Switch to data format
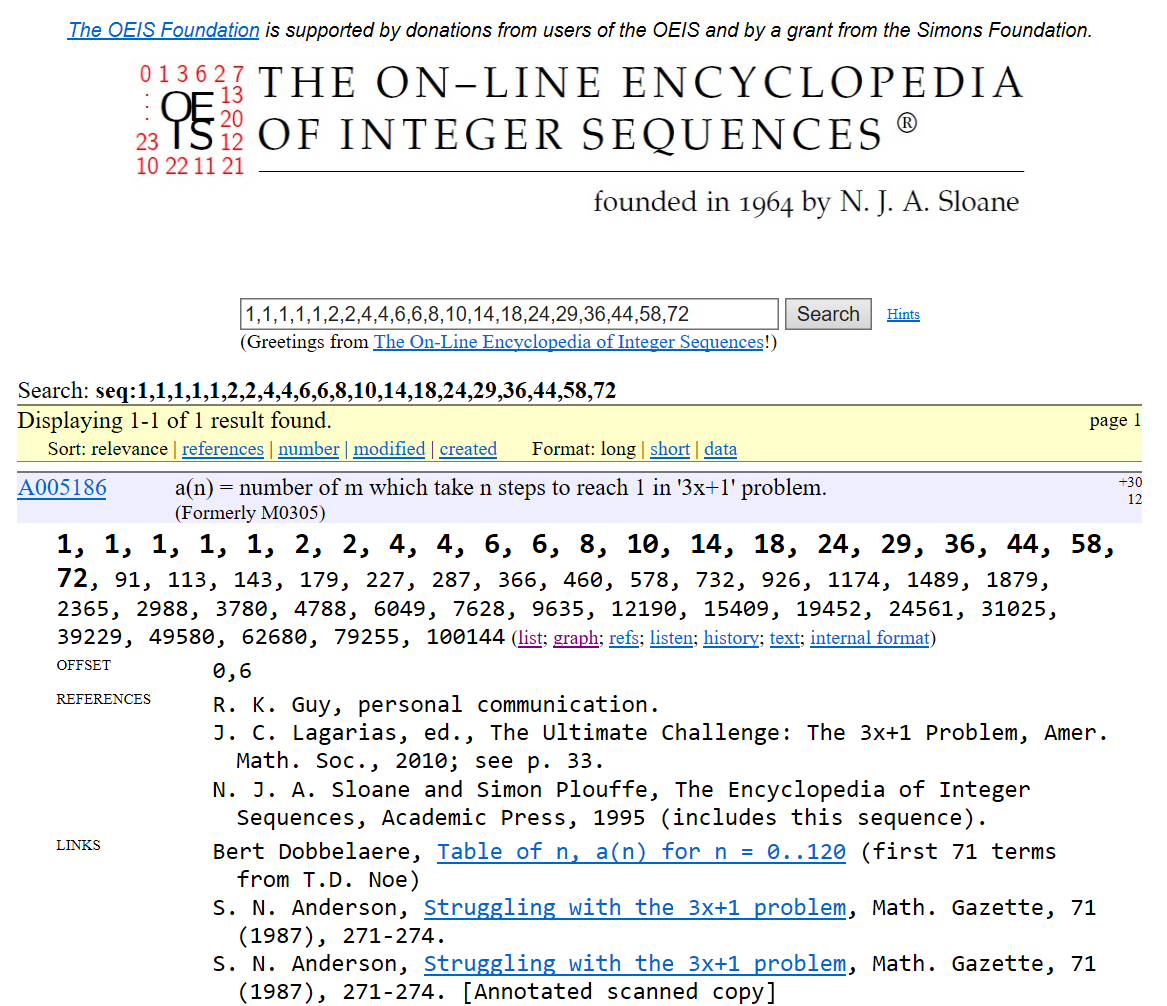This screenshot has width=1167, height=1006. pos(720,449)
